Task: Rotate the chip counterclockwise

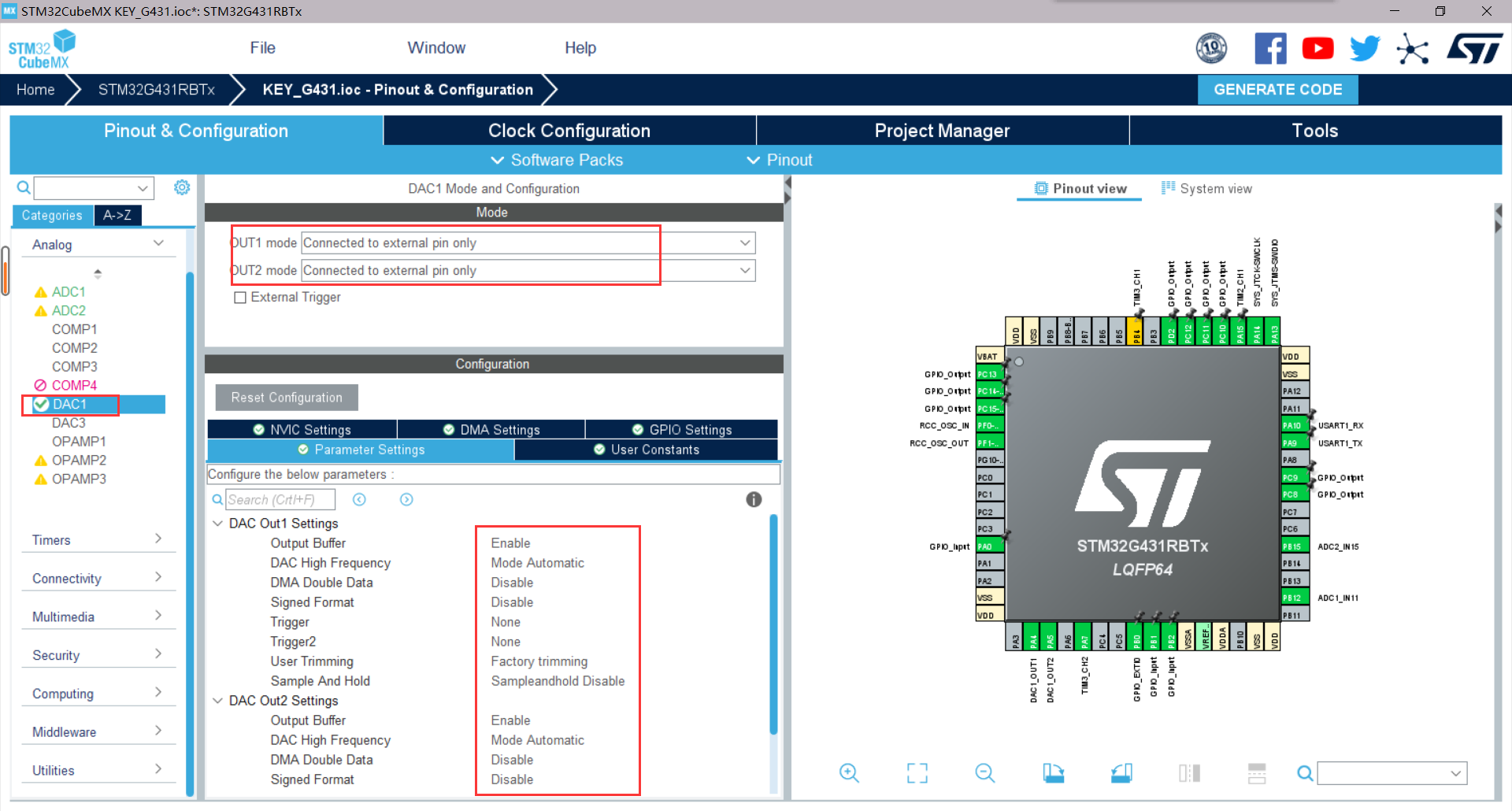Action: click(1121, 773)
